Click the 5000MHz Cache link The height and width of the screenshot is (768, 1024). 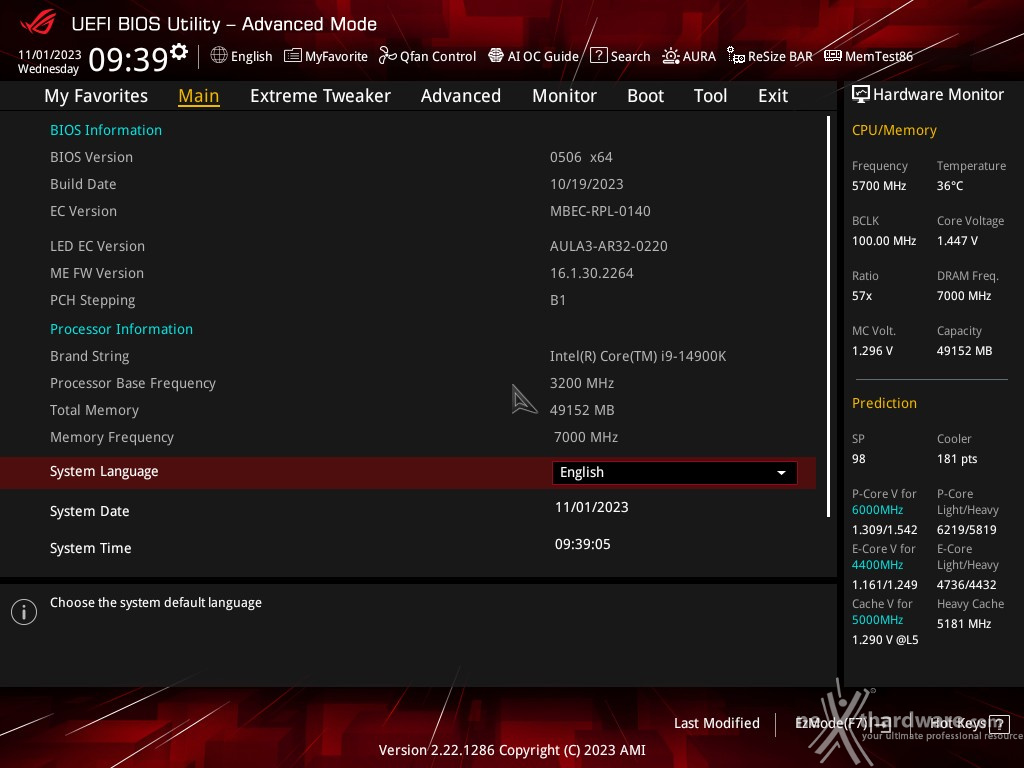click(877, 620)
